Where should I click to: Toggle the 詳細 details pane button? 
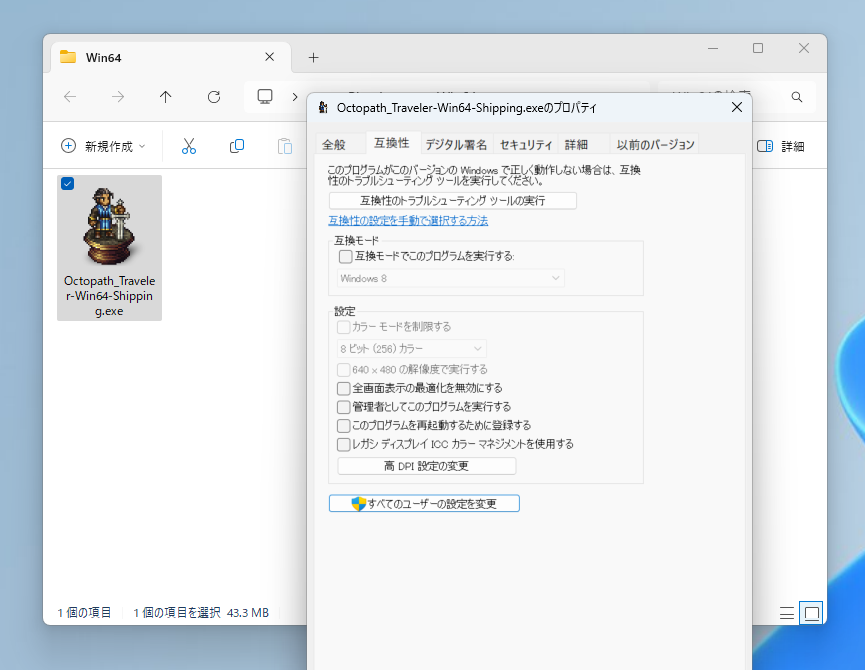point(781,146)
